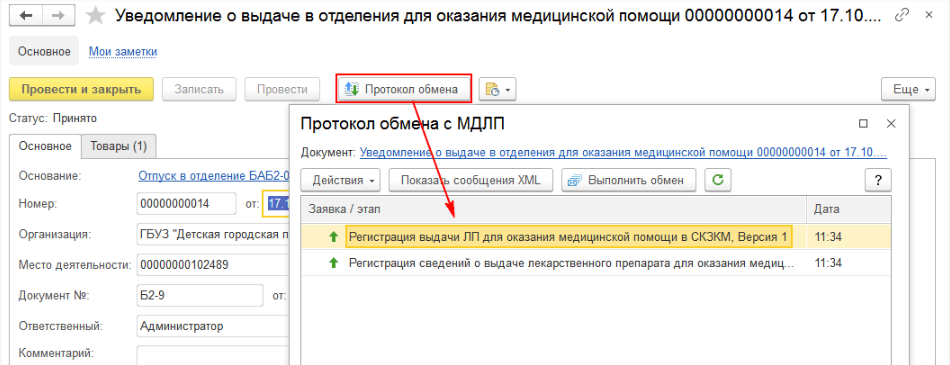Copy document link via chain icon
The height and width of the screenshot is (365, 950).
[904, 15]
